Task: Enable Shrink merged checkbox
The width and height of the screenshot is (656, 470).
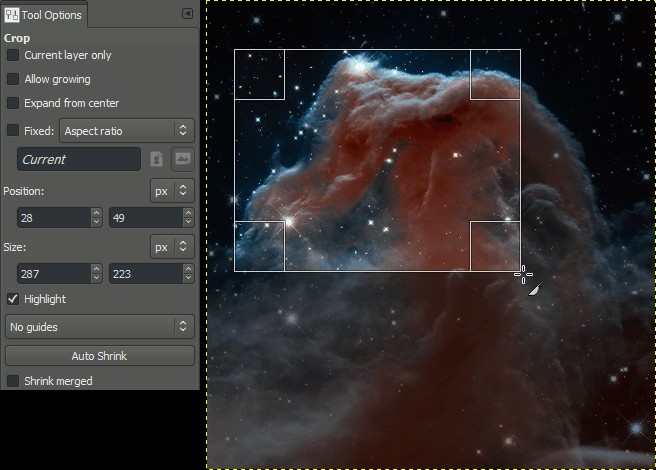Action: pos(13,381)
